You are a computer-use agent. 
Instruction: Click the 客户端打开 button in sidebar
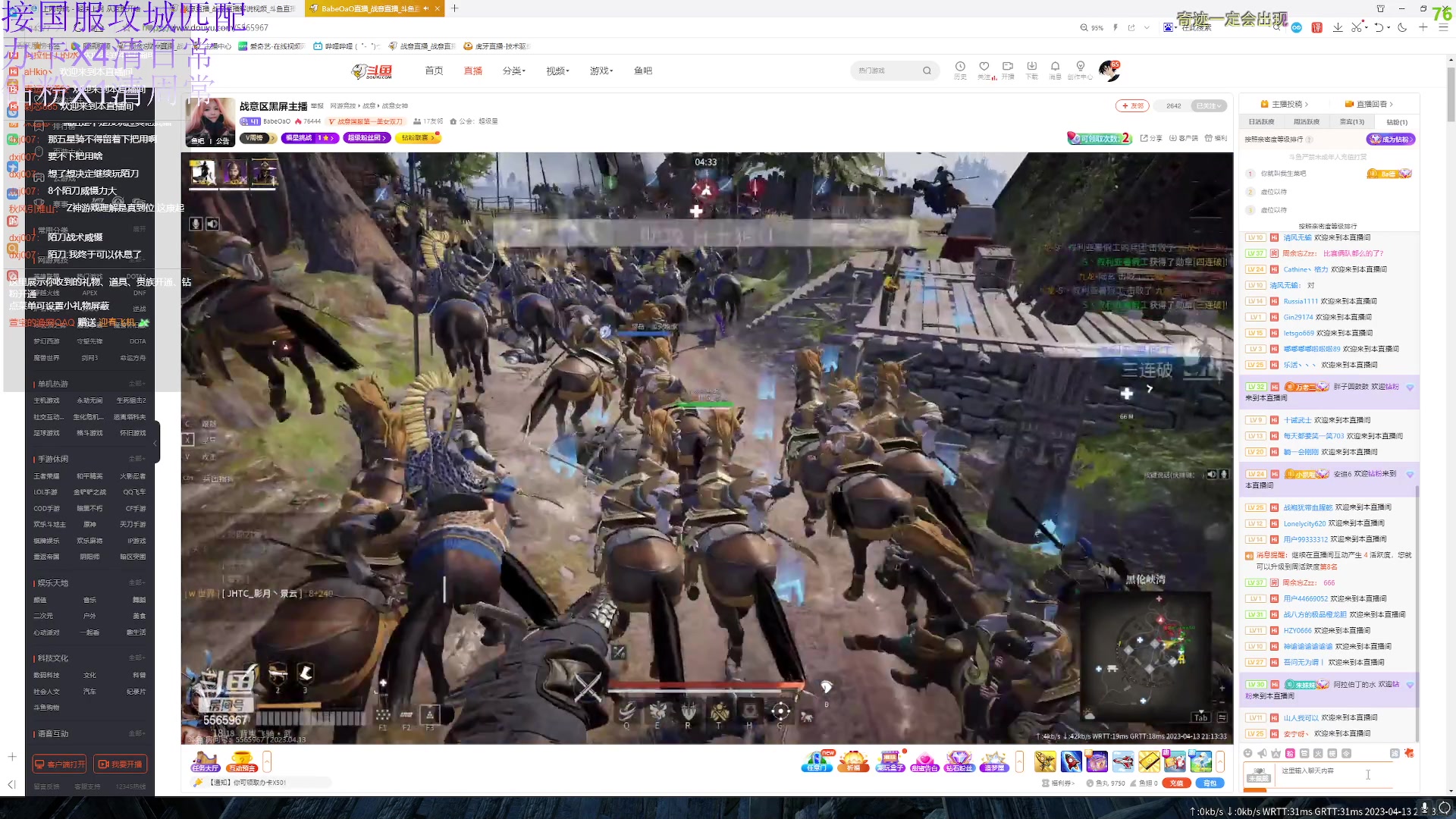click(60, 764)
